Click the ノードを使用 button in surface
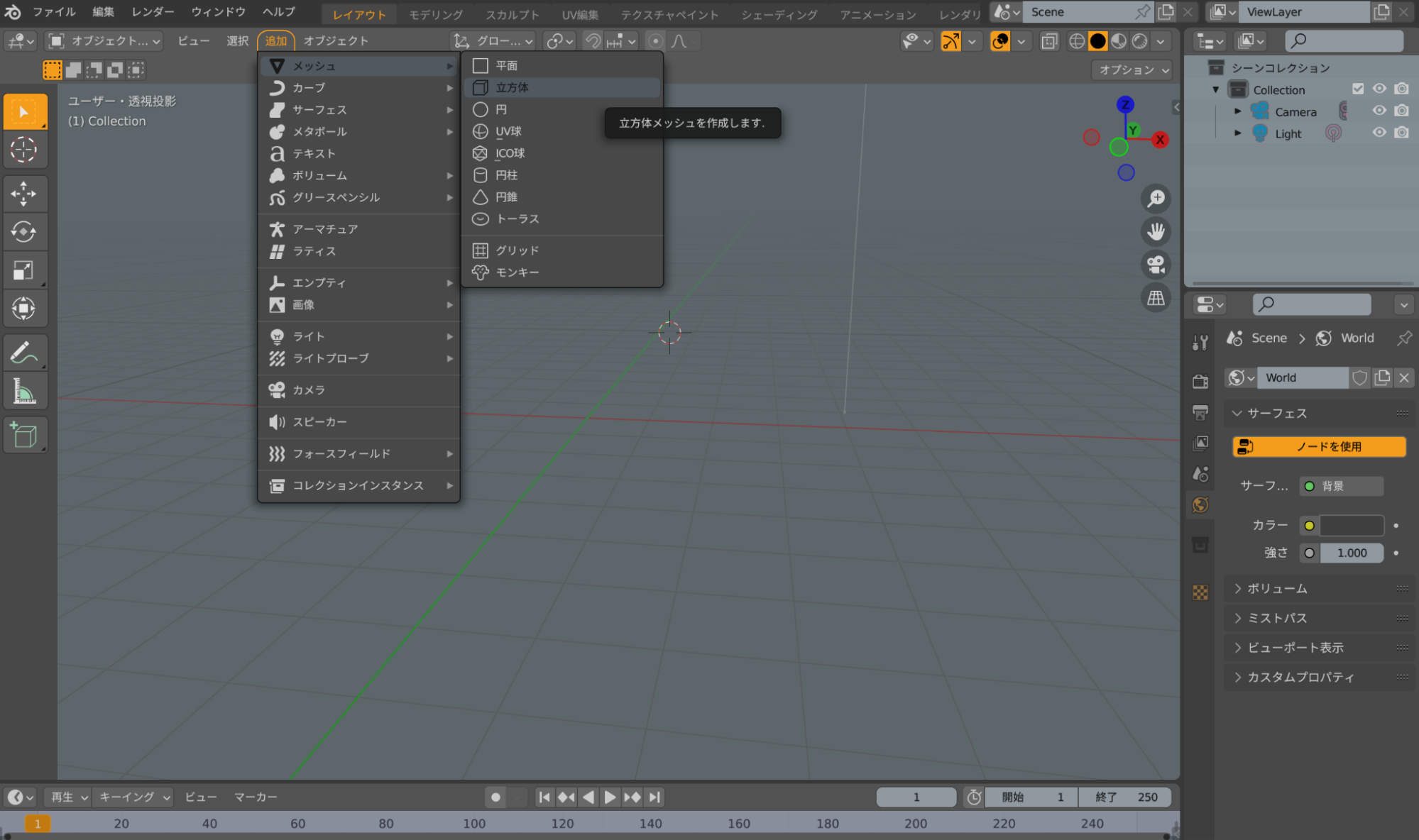This screenshot has height=840, width=1419. [1318, 447]
